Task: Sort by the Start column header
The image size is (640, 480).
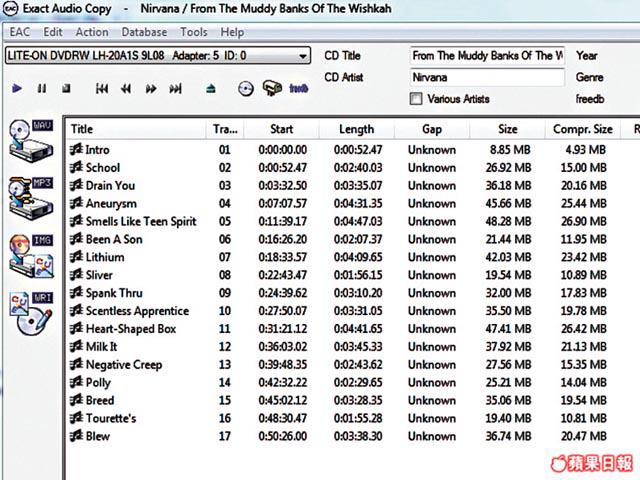Action: pyautogui.click(x=281, y=129)
